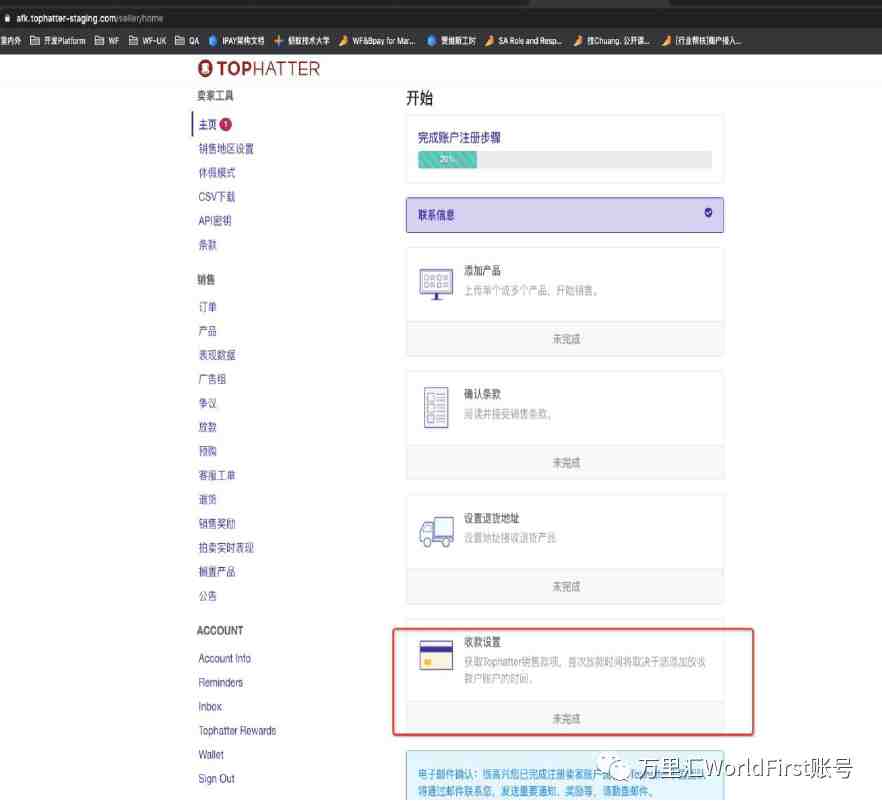
Task: Open 休假模式 in the sidebar
Action: [x=217, y=173]
